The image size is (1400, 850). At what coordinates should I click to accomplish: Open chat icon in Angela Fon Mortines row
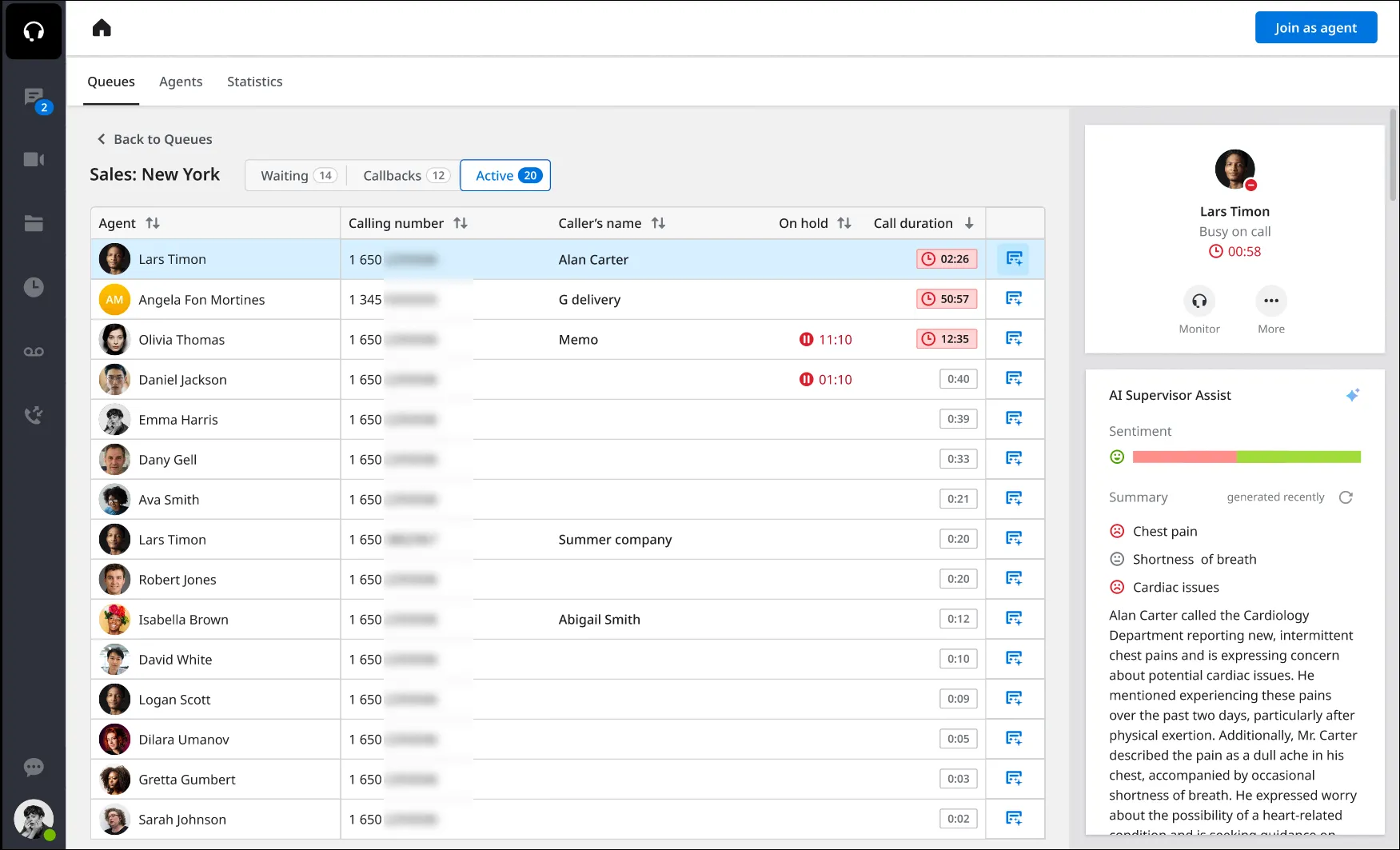pyautogui.click(x=1014, y=299)
